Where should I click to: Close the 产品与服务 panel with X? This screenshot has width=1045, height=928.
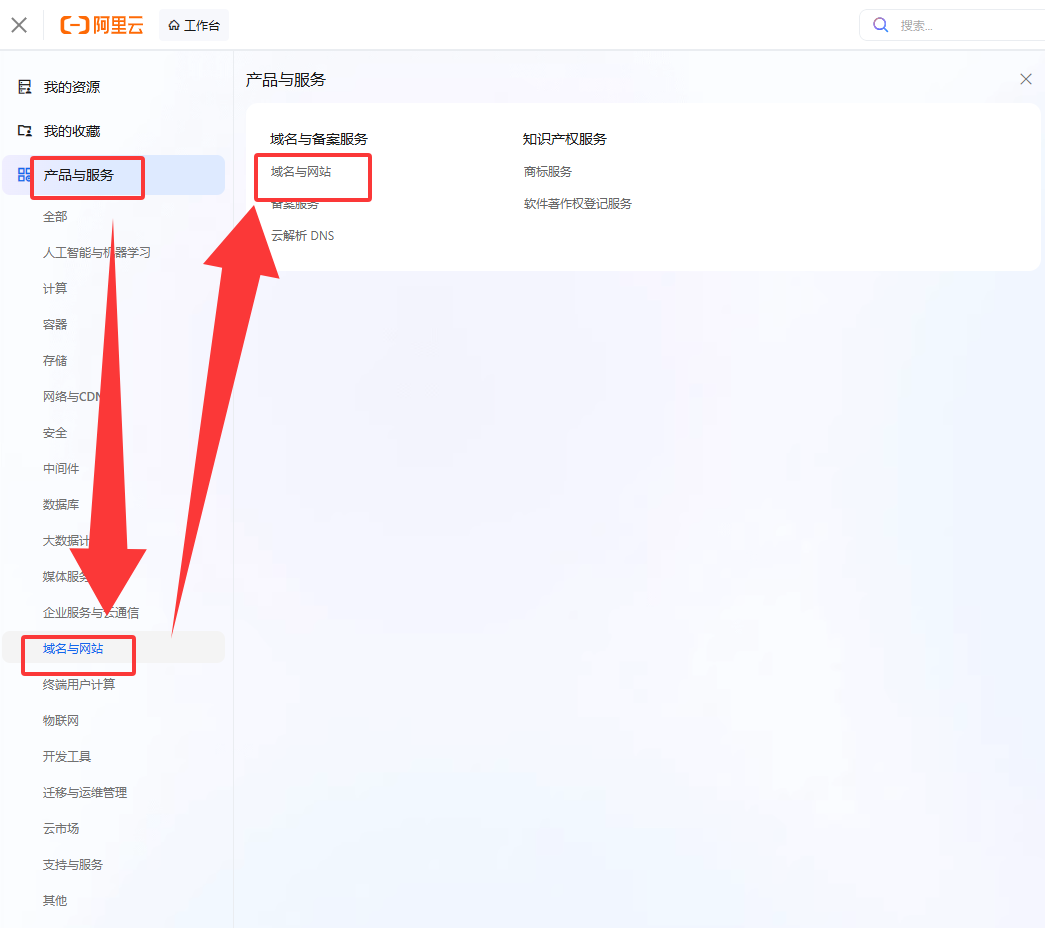pos(1025,79)
